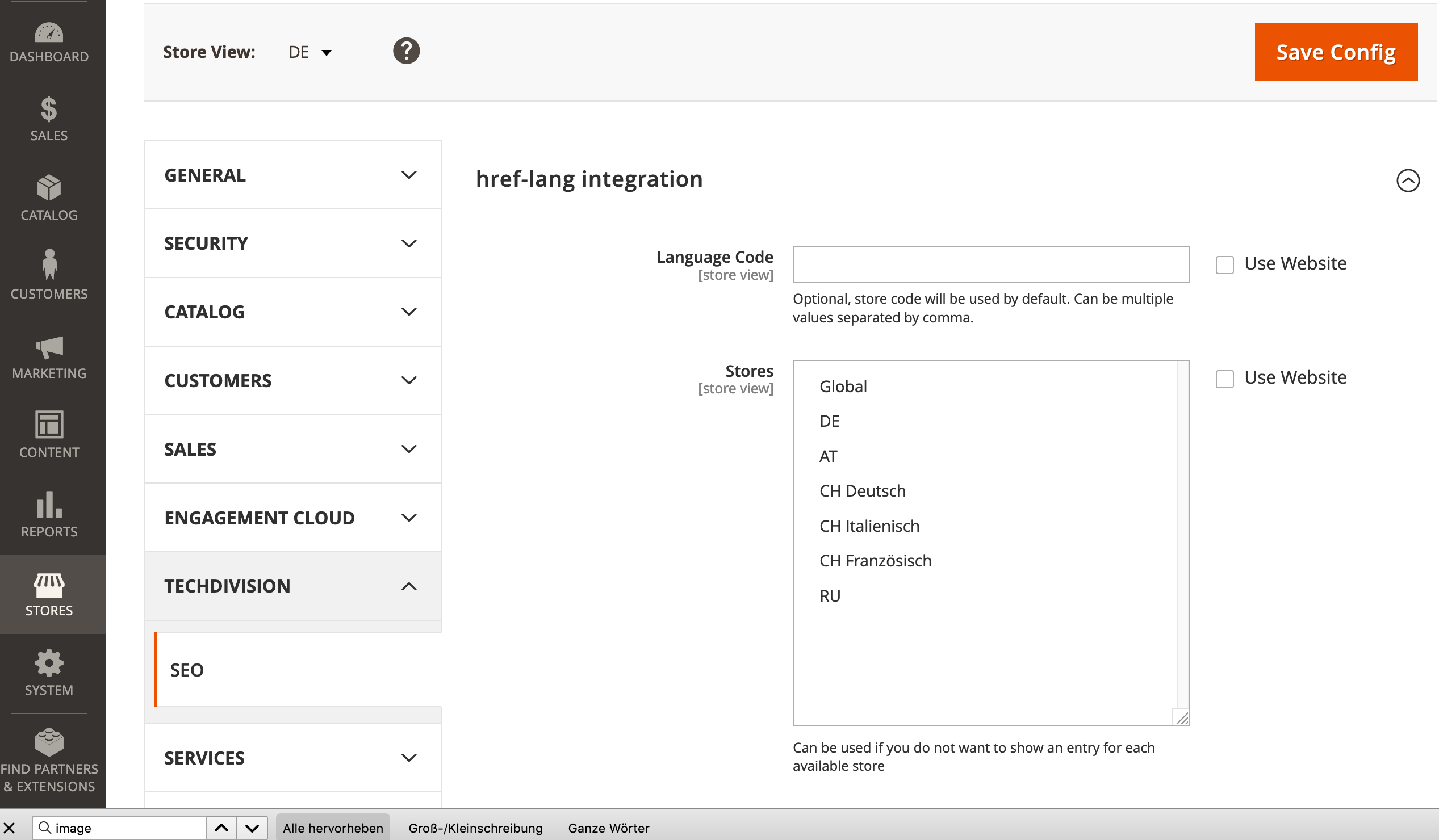Click the Save Config button

1336,52
